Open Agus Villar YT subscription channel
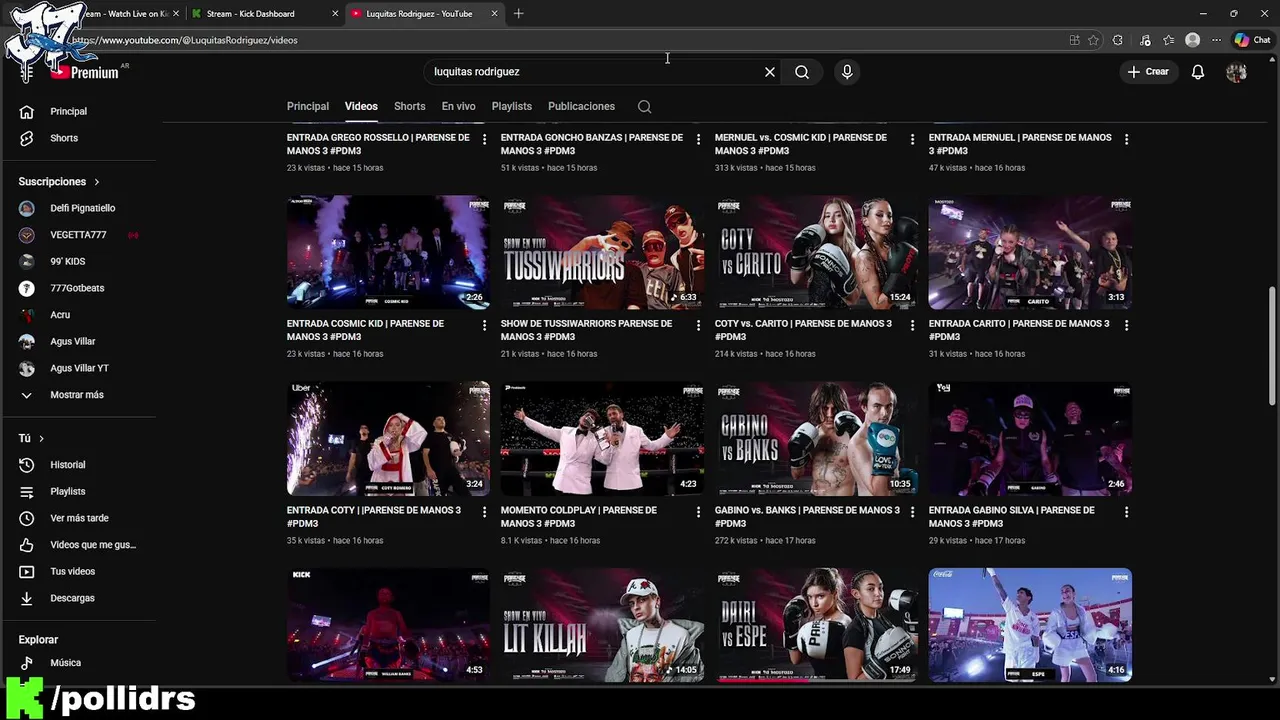1280x720 pixels. [x=78, y=368]
